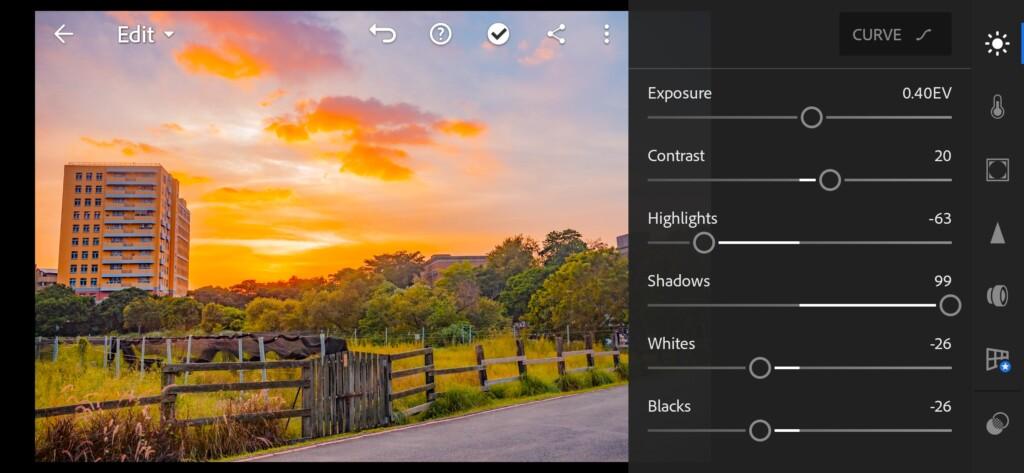Image resolution: width=1024 pixels, height=473 pixels.
Task: Click the Highlights slider handle
Action: point(704,243)
